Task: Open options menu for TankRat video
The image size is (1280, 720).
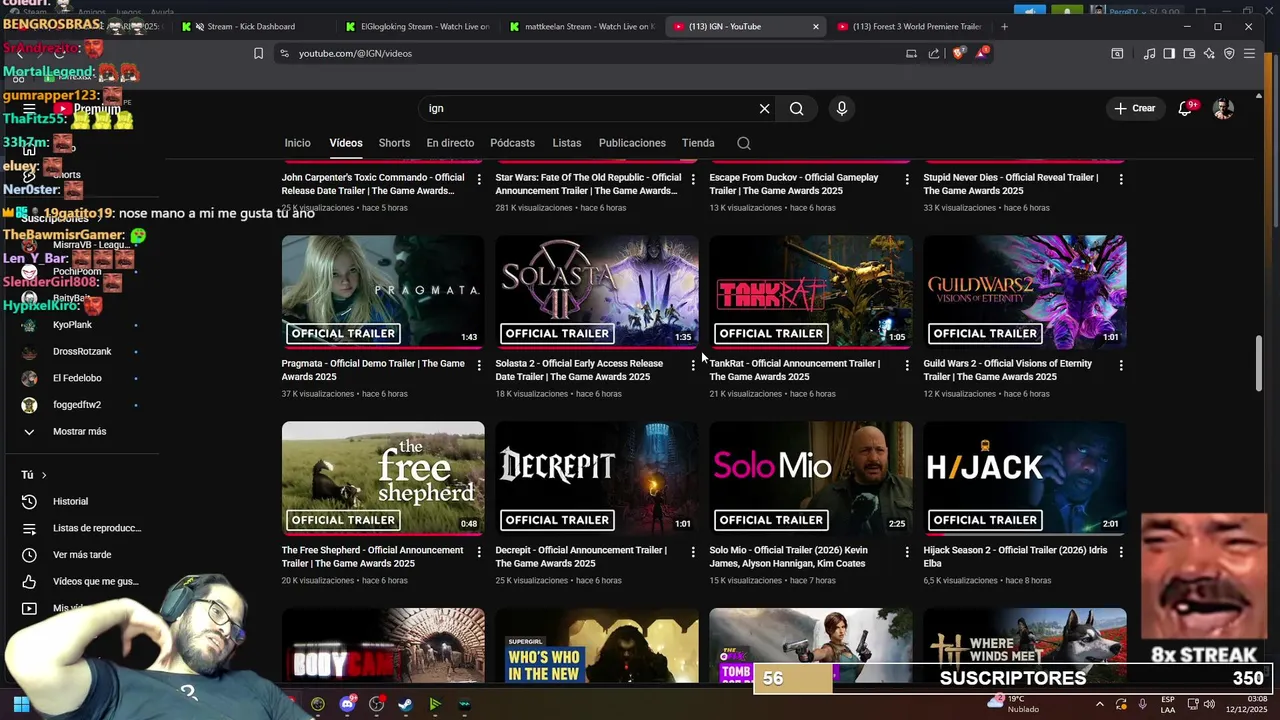Action: coord(907,365)
